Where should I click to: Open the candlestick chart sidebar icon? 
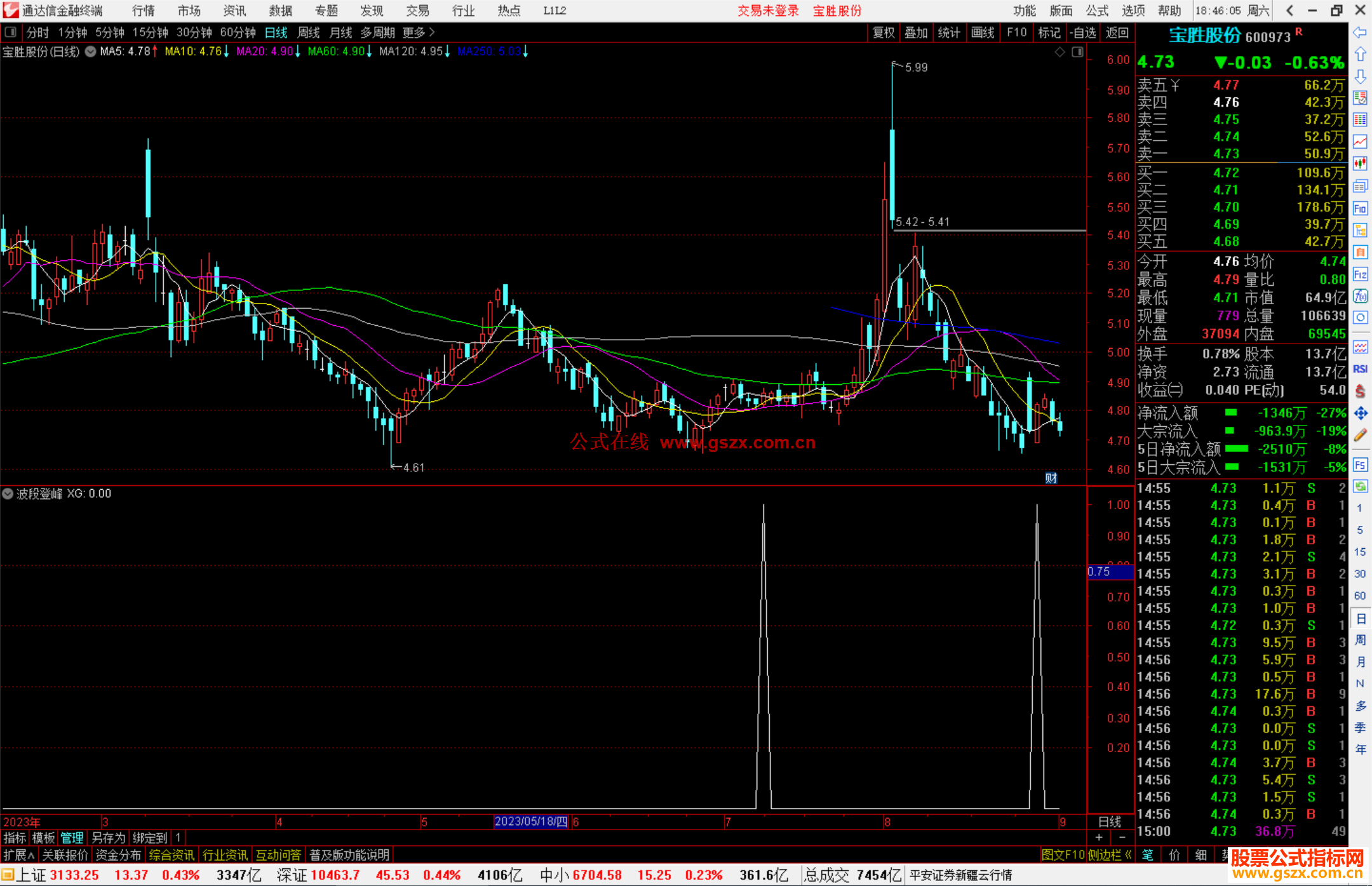click(x=1360, y=163)
